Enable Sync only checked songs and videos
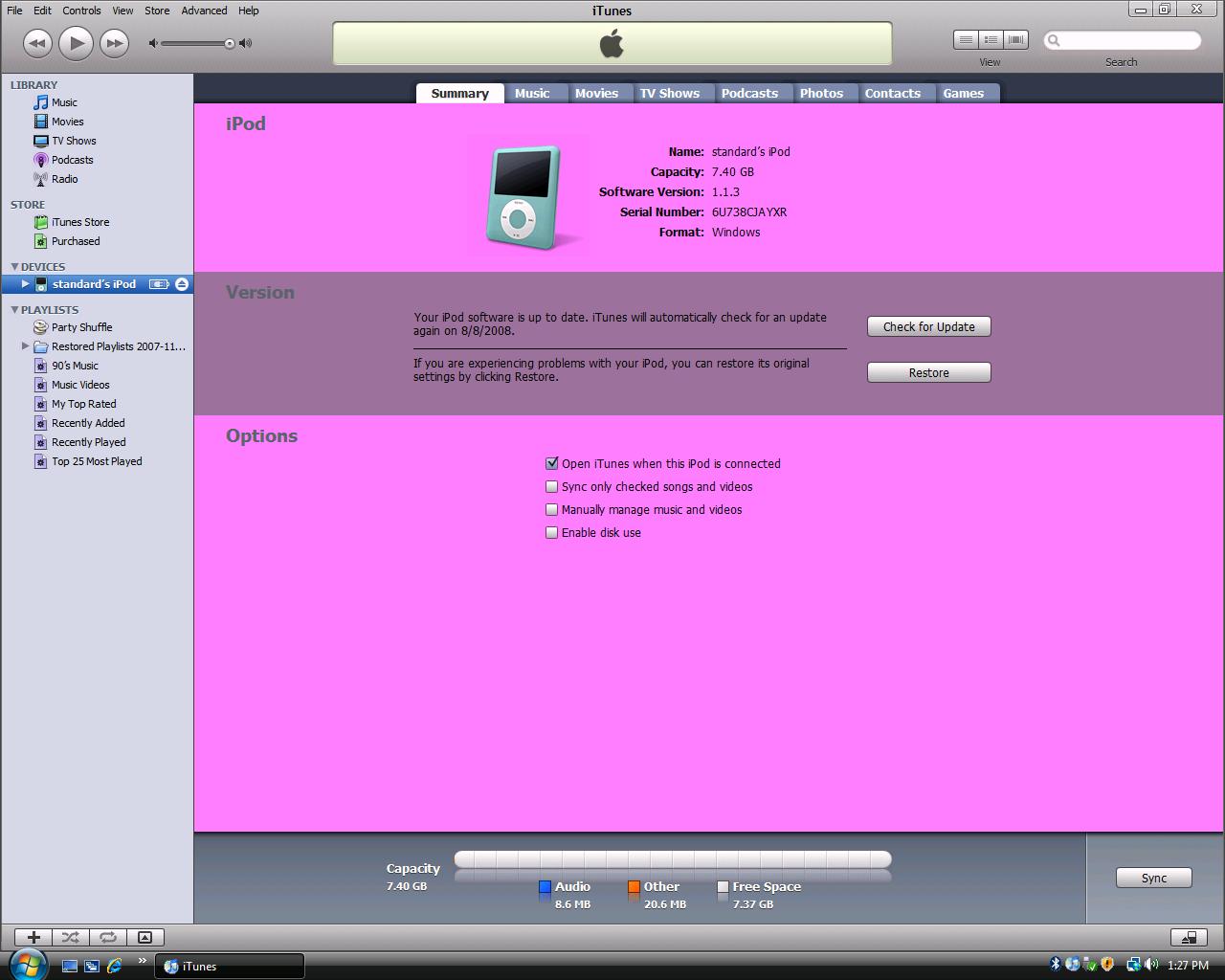Image resolution: width=1225 pixels, height=980 pixels. [x=552, y=486]
